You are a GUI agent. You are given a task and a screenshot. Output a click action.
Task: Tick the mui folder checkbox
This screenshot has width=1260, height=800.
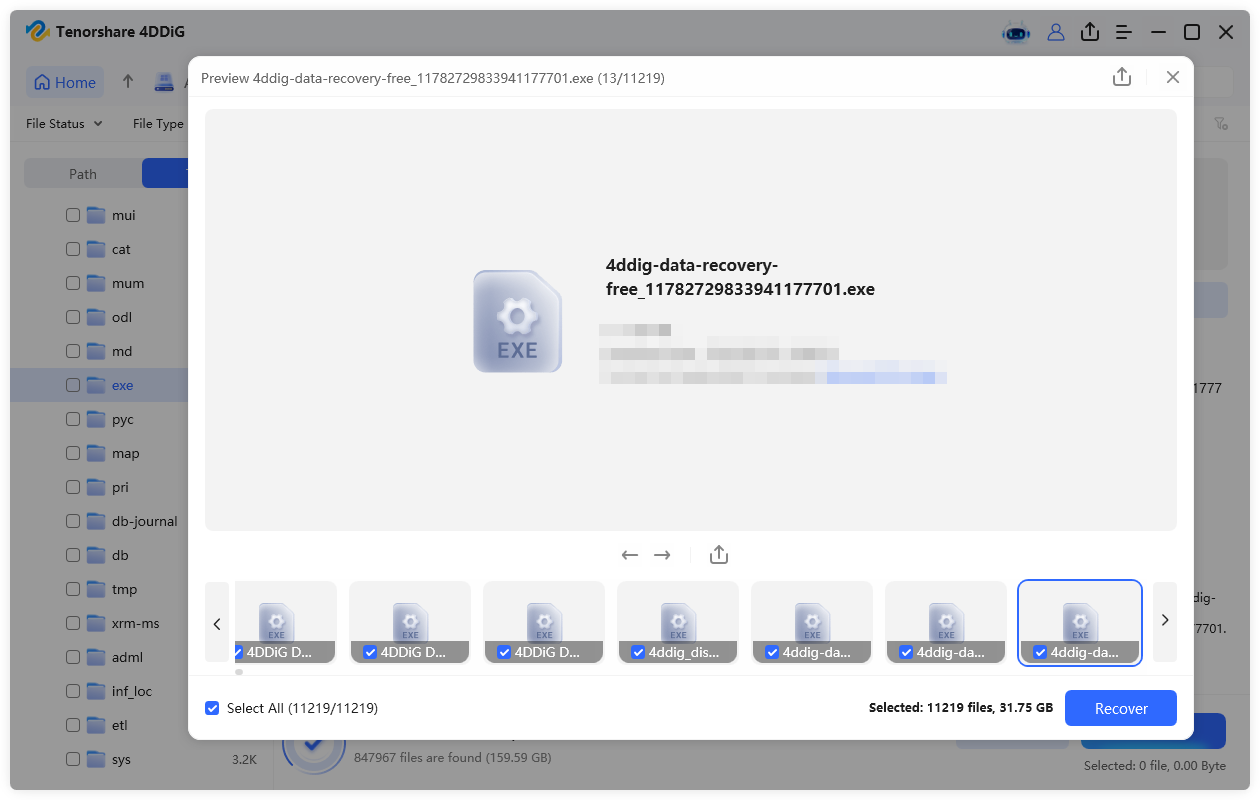(x=73, y=215)
